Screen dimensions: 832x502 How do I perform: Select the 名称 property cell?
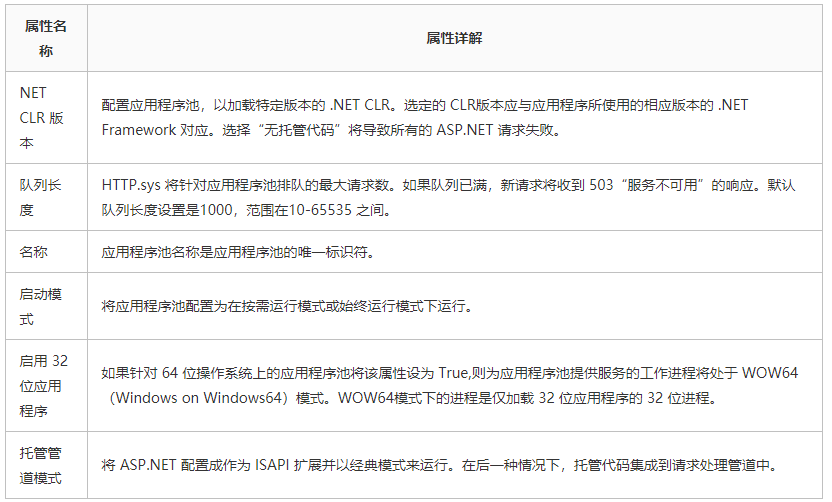[46, 252]
